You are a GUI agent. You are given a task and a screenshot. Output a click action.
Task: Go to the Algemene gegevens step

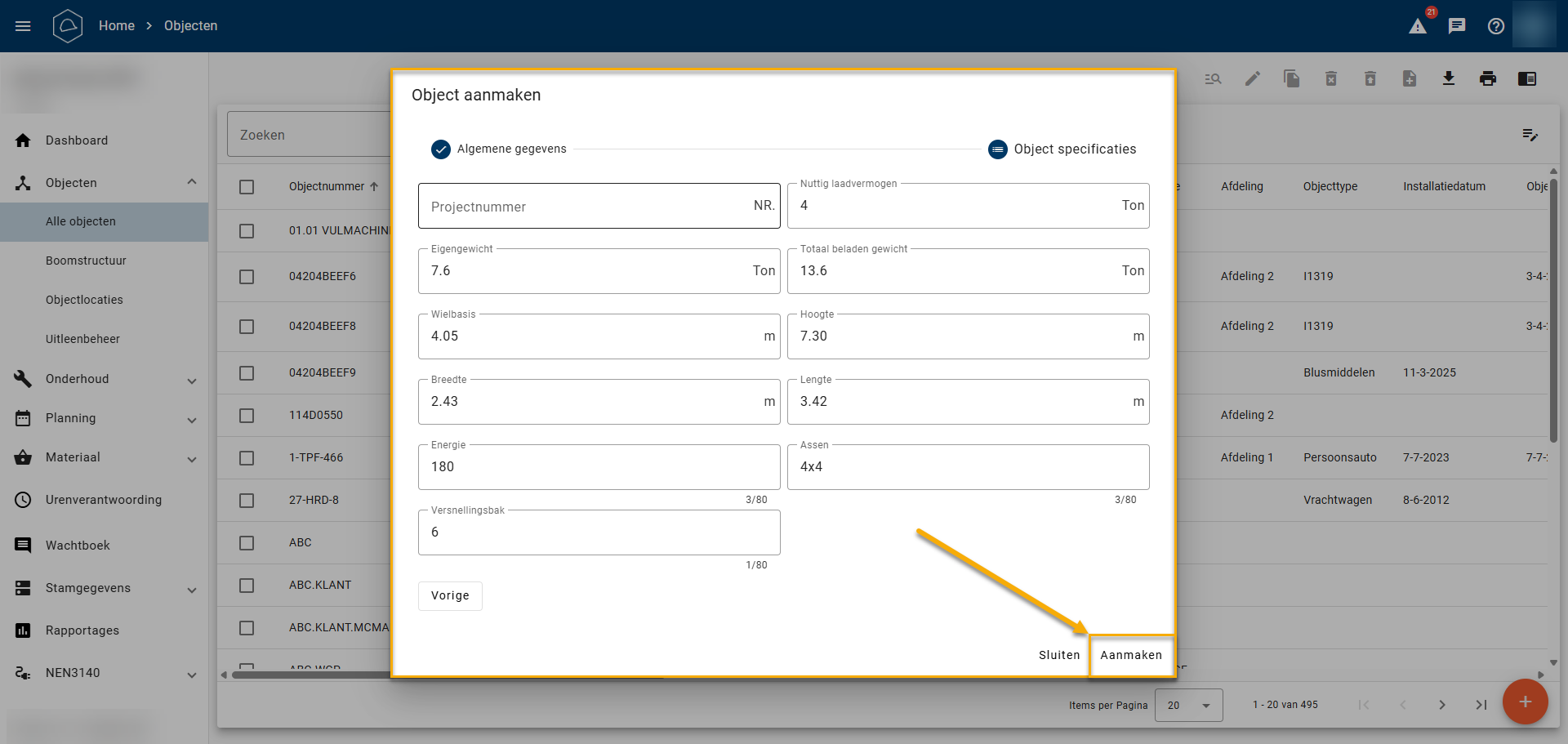[499, 149]
